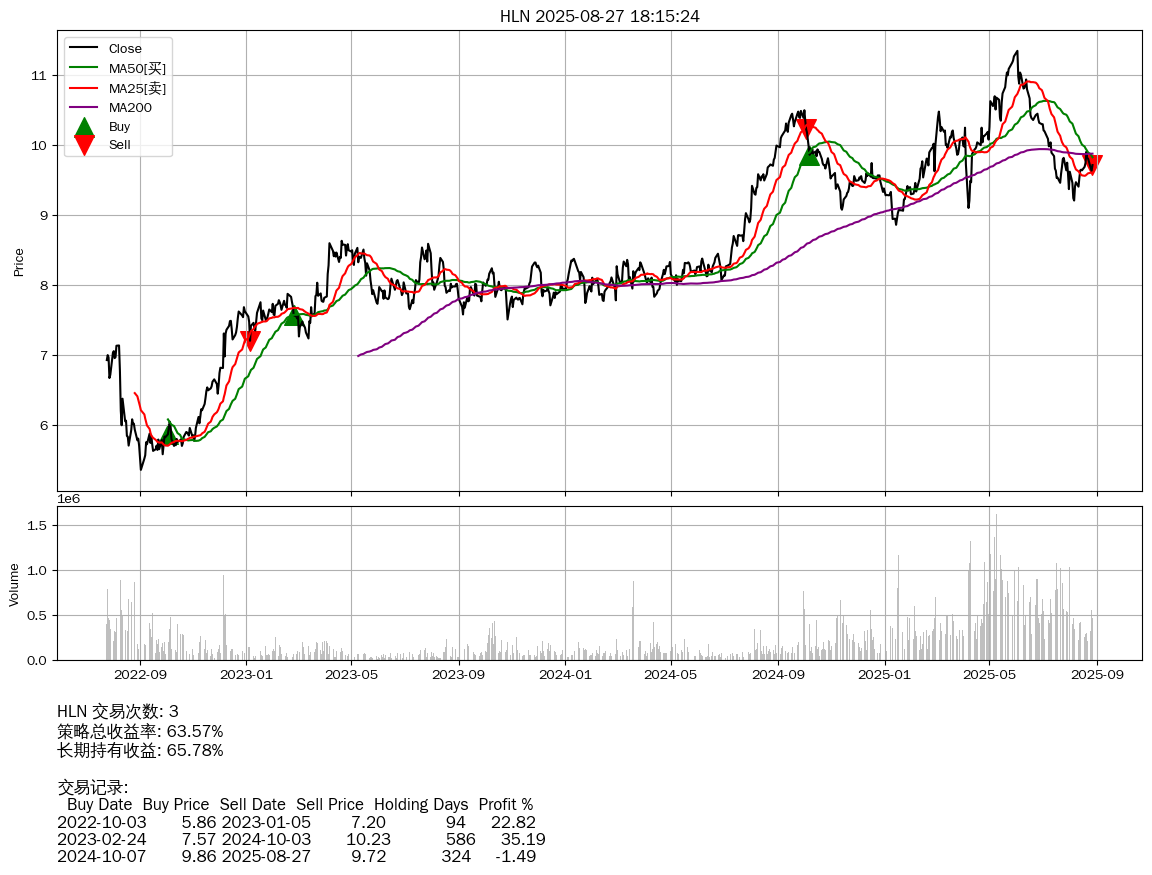
Task: Click the trade record row starting 2023-02-24
Action: coord(300,839)
